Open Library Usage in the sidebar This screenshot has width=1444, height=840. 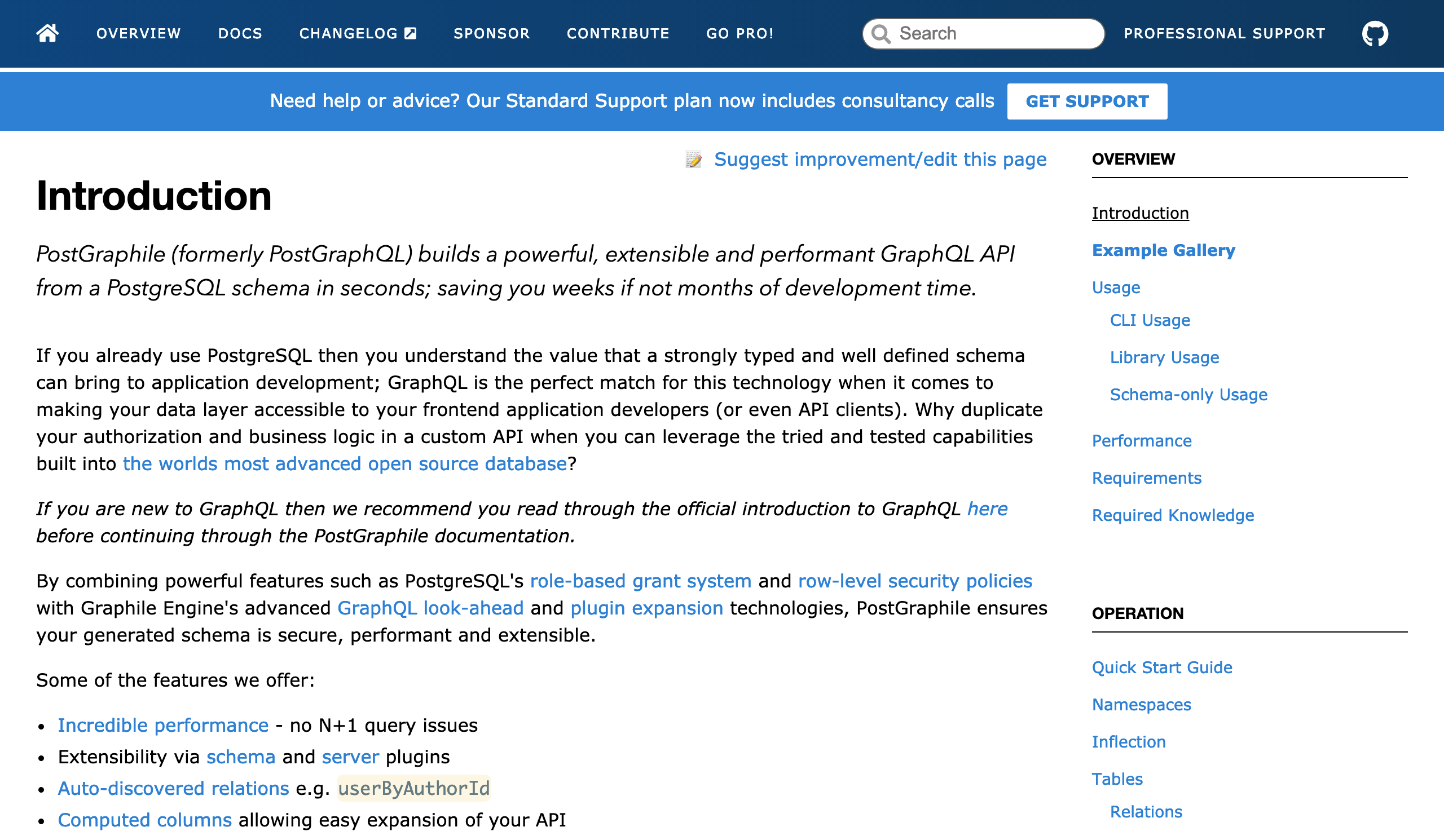pyautogui.click(x=1164, y=357)
